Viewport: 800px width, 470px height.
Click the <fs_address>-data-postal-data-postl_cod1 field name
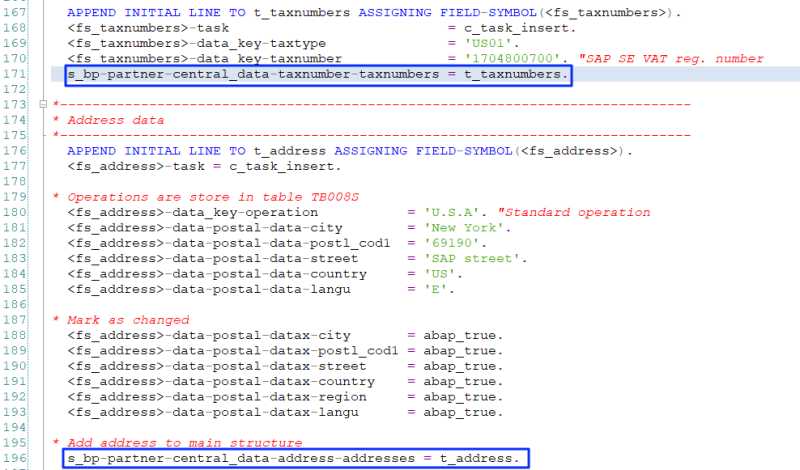pos(229,243)
